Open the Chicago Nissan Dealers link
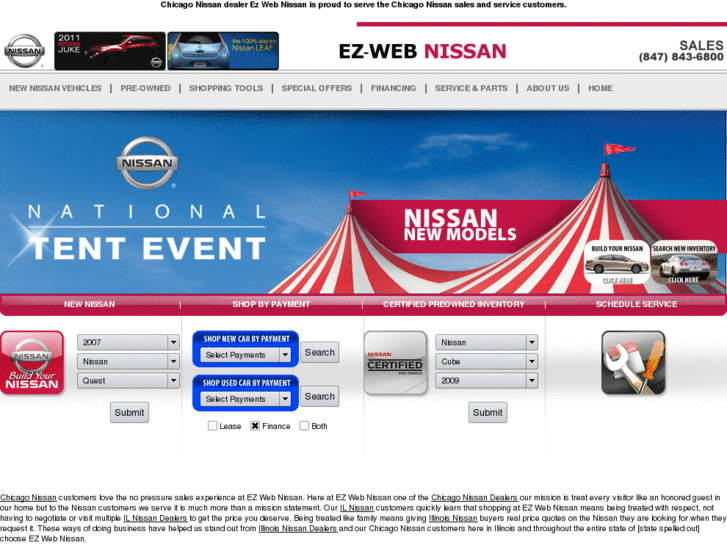This screenshot has width=727, height=545. point(474,498)
